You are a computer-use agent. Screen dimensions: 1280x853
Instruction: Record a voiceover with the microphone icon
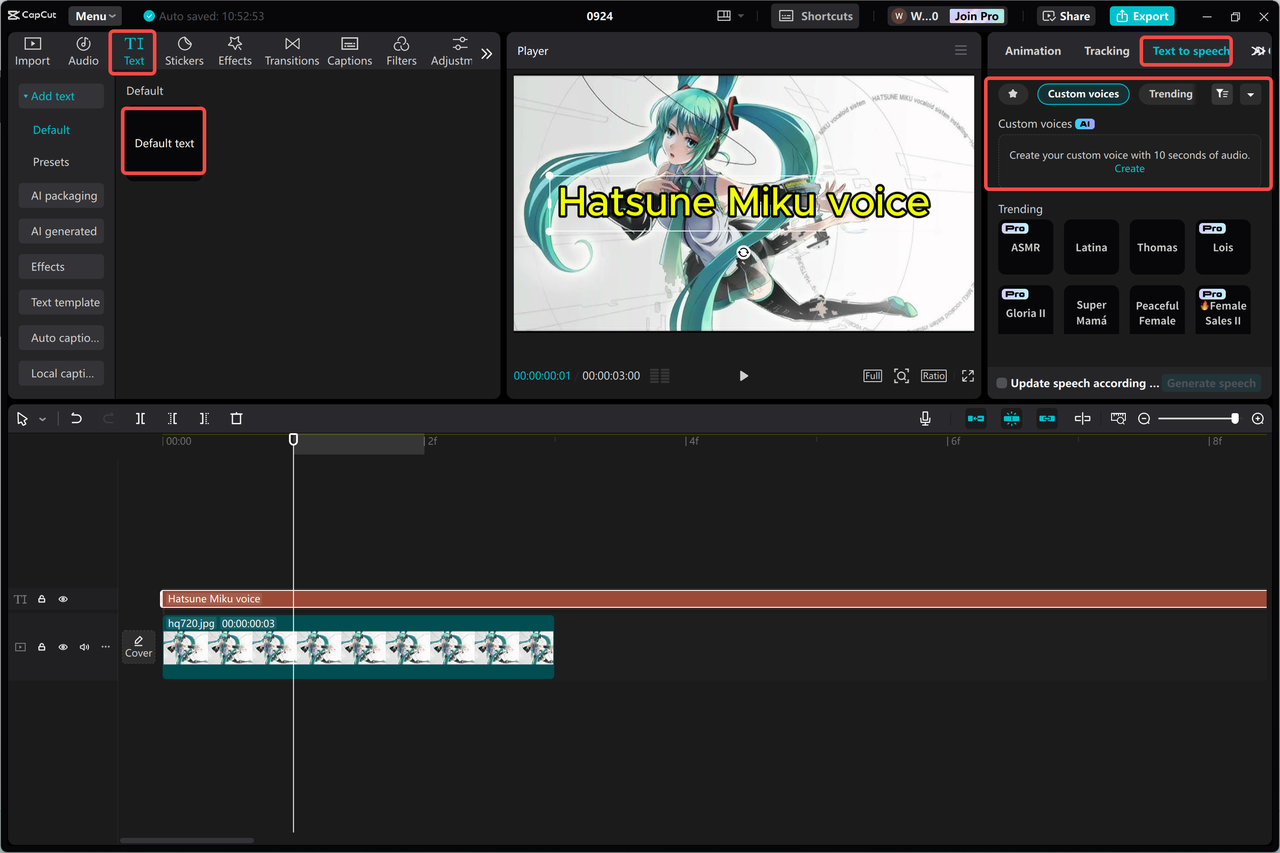pos(925,418)
